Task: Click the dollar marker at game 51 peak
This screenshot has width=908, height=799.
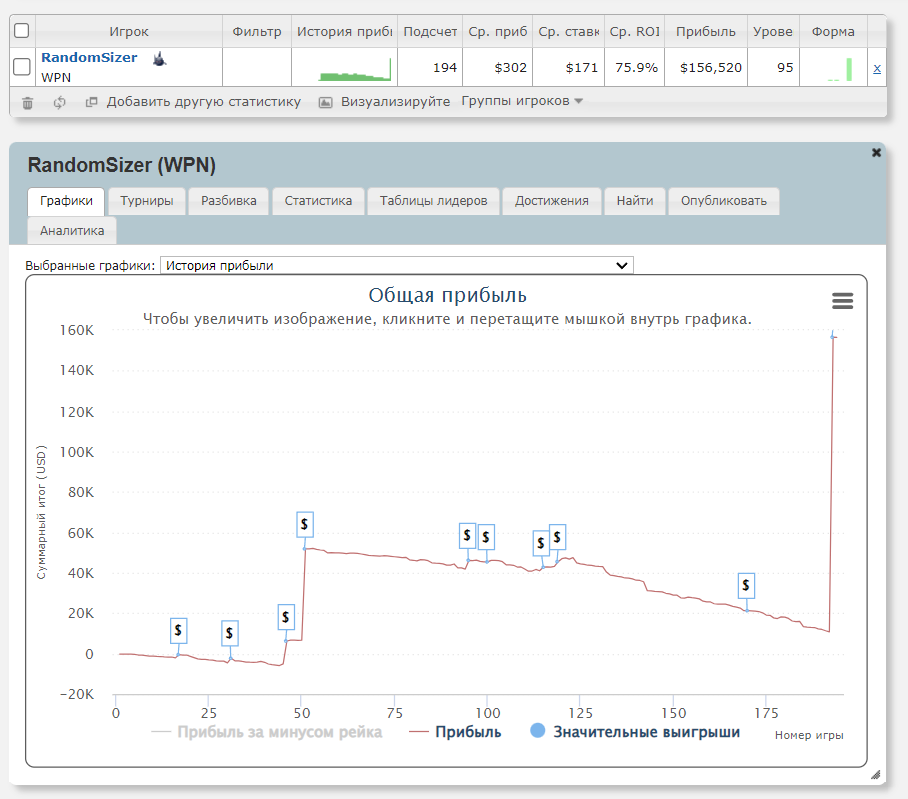Action: pyautogui.click(x=306, y=523)
